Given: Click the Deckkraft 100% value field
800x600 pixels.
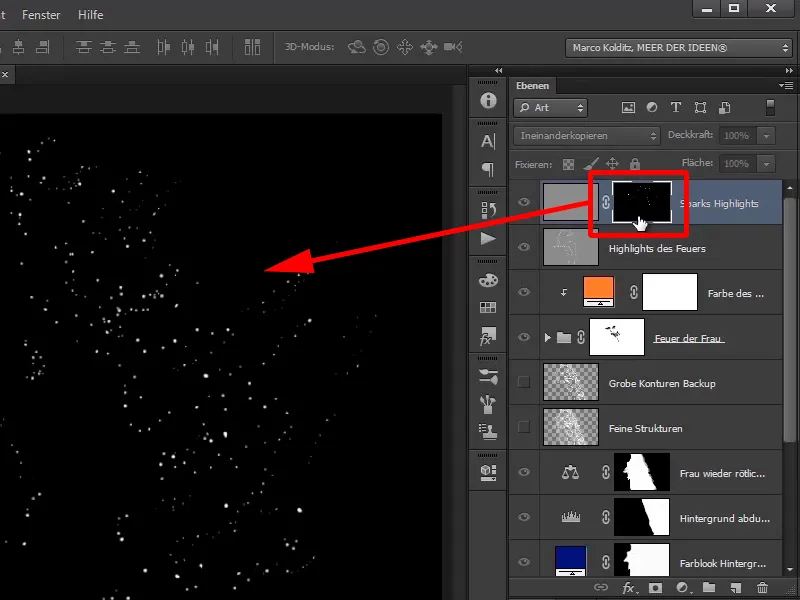Looking at the screenshot, I should tap(737, 136).
